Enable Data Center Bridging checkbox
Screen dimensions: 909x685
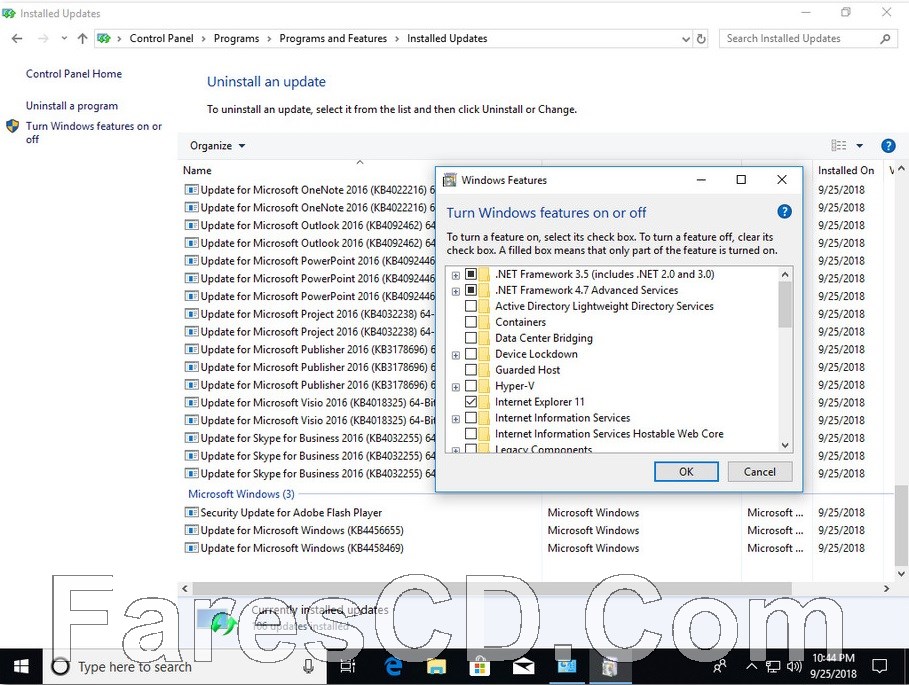pos(471,337)
